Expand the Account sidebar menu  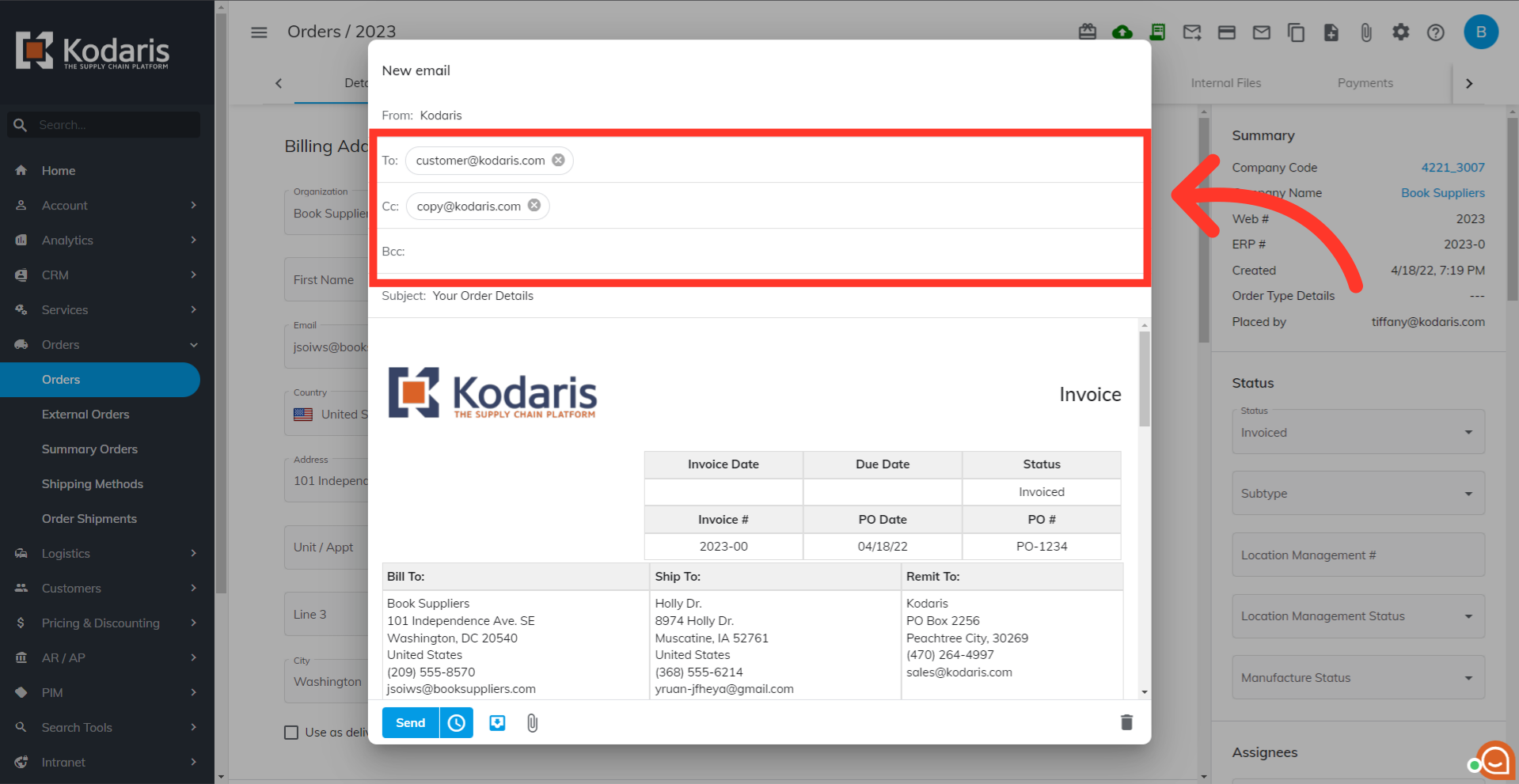pos(106,206)
